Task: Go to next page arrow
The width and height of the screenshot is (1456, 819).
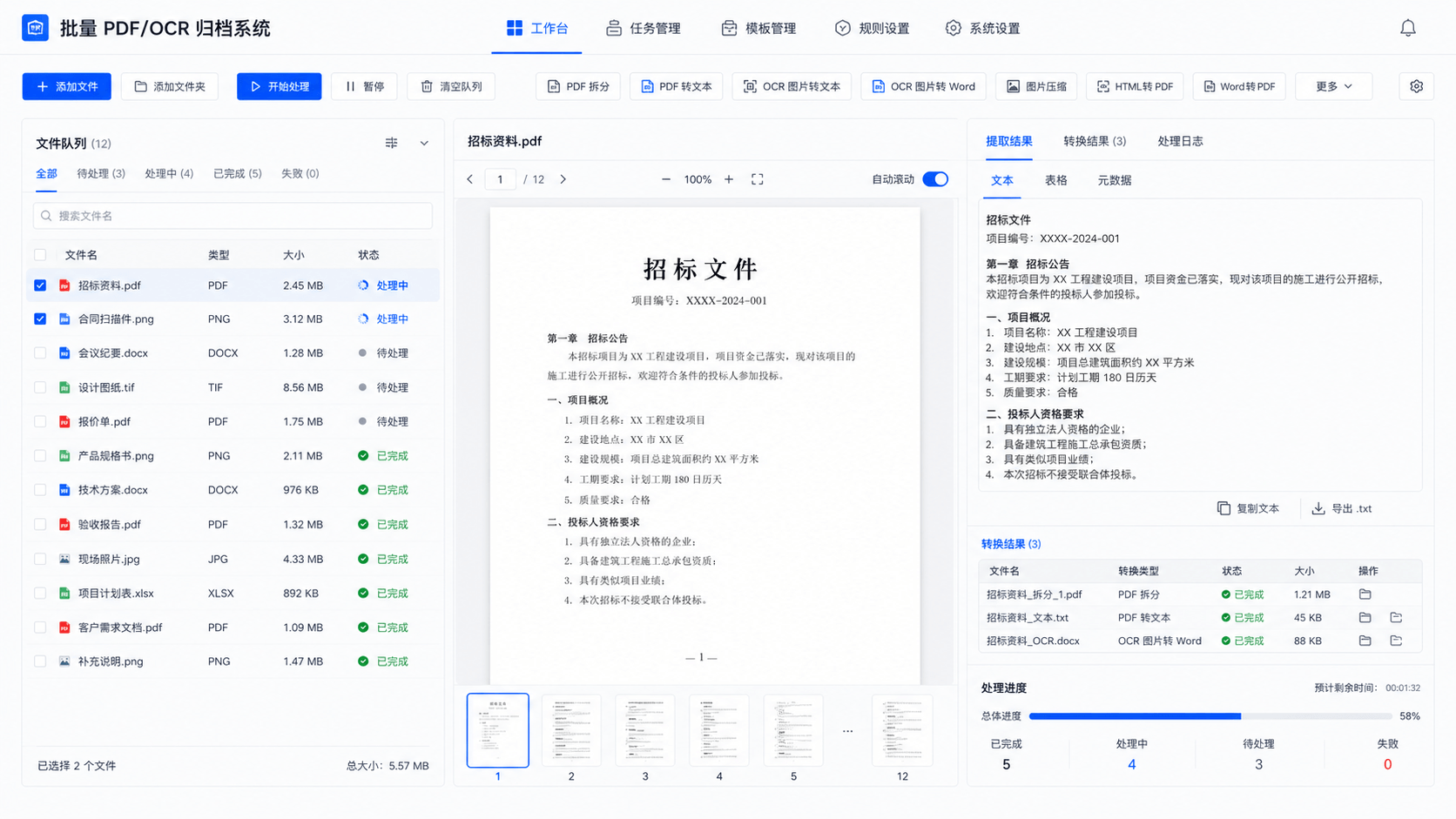Action: 563,179
